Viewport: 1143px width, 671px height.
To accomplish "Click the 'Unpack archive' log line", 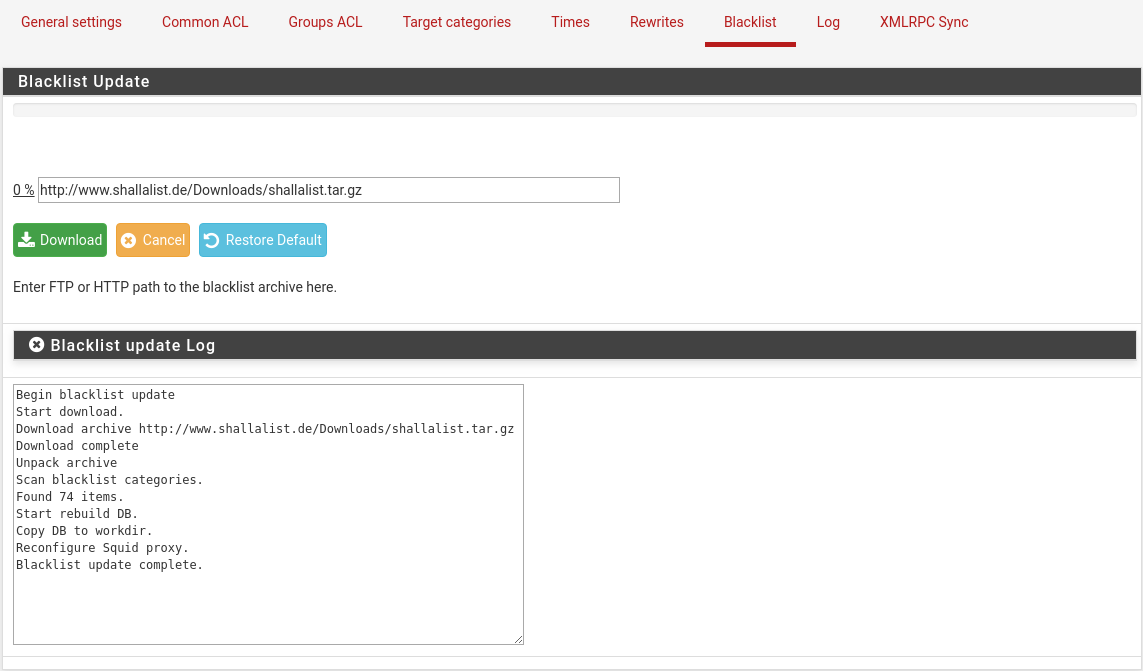I will [x=66, y=462].
